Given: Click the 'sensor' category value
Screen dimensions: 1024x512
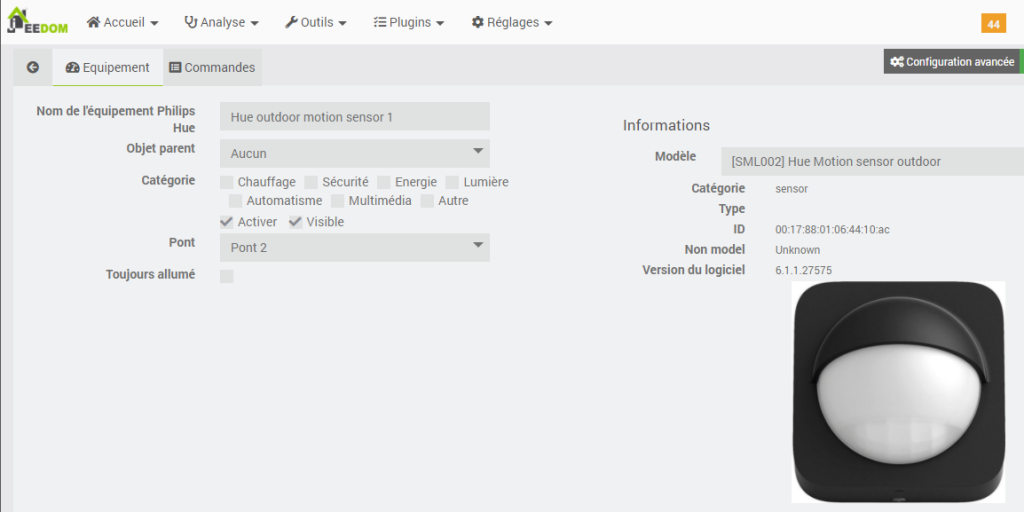Looking at the screenshot, I should pos(792,189).
